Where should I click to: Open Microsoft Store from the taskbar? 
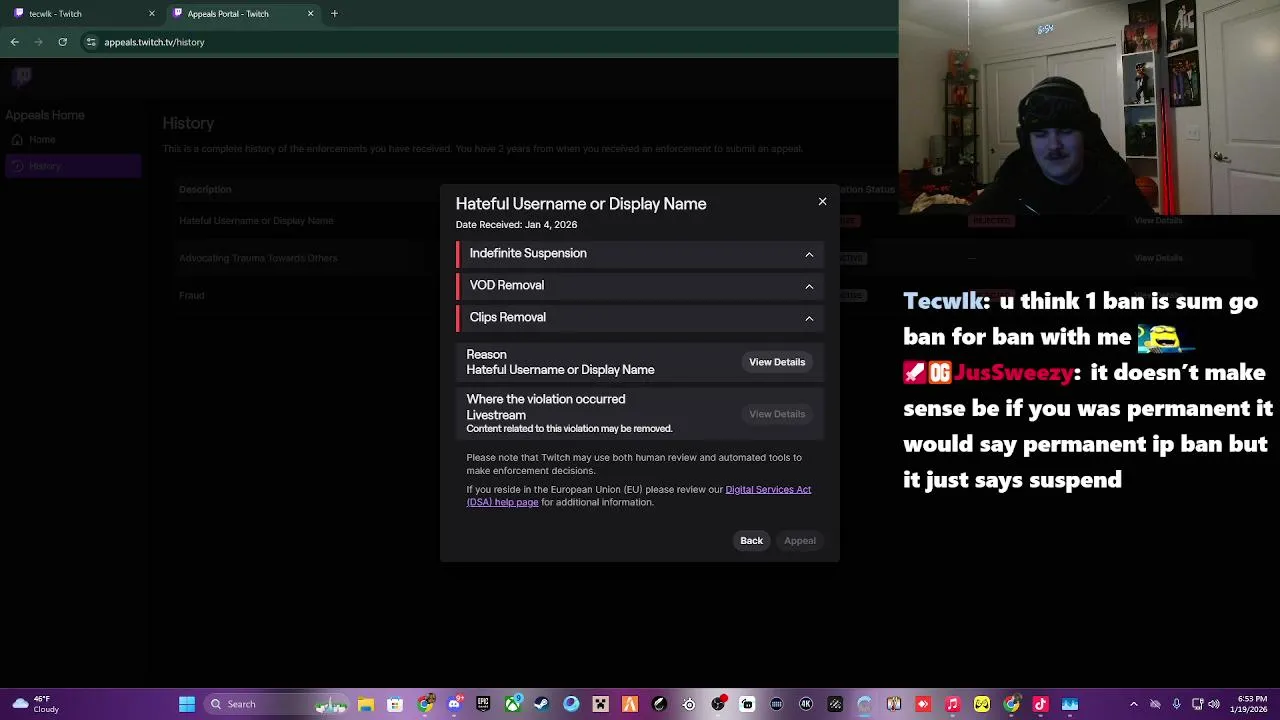(395, 704)
